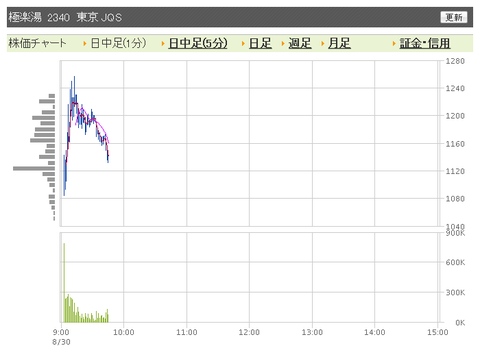Click the 900K volume axis label
Viewport: 480px width, 361px height.
(x=455, y=233)
